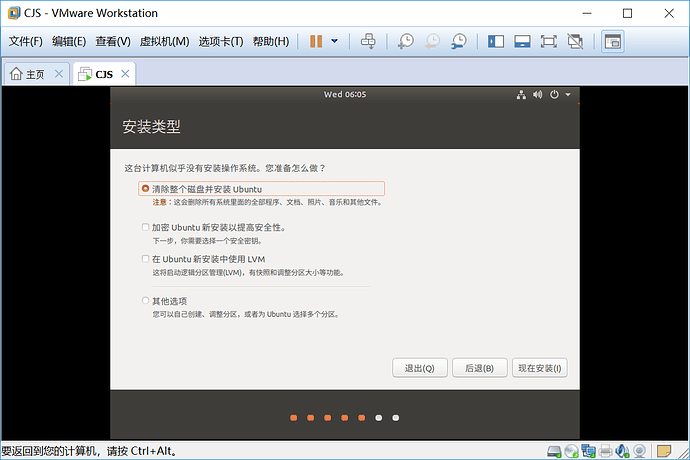Click the pause virtual machine icon

click(316, 41)
